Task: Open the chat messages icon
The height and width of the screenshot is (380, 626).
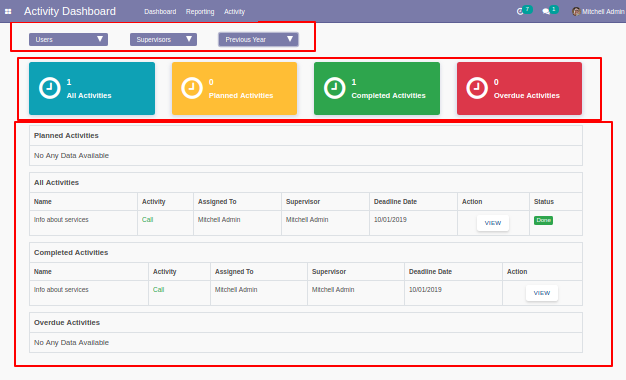Action: pyautogui.click(x=546, y=12)
